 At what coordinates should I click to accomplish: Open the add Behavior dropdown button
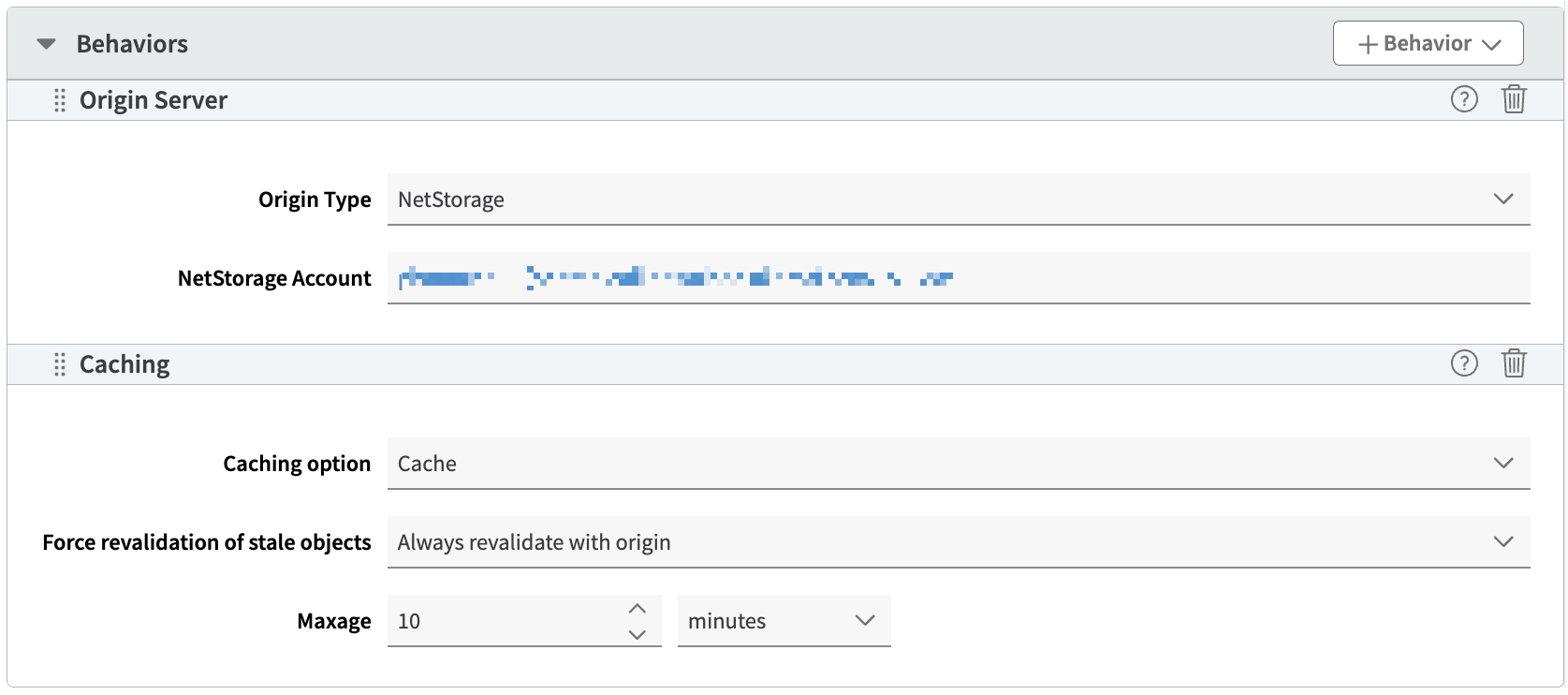1428,44
